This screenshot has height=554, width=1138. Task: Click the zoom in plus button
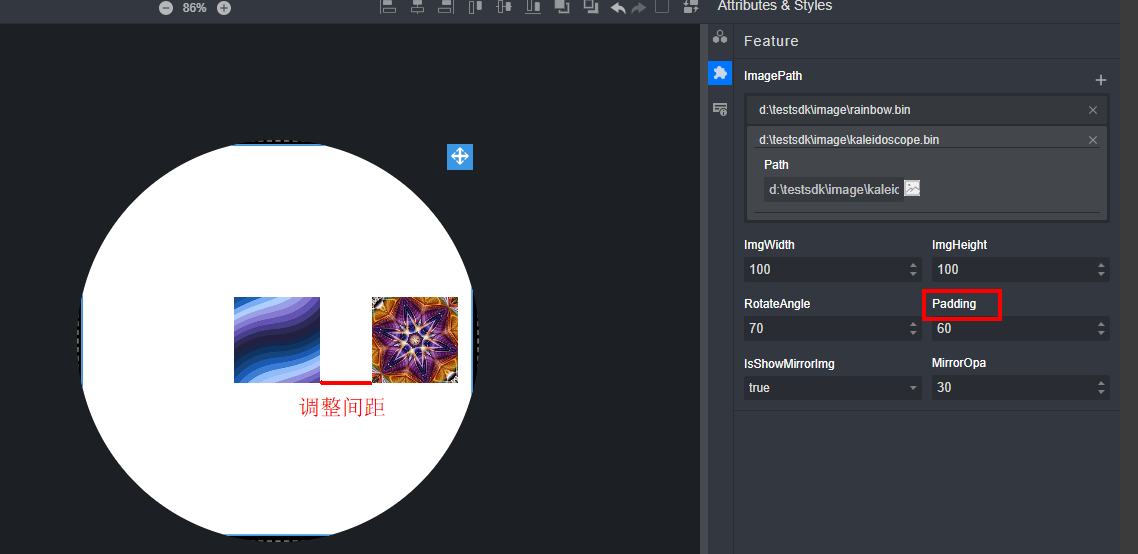tap(224, 8)
